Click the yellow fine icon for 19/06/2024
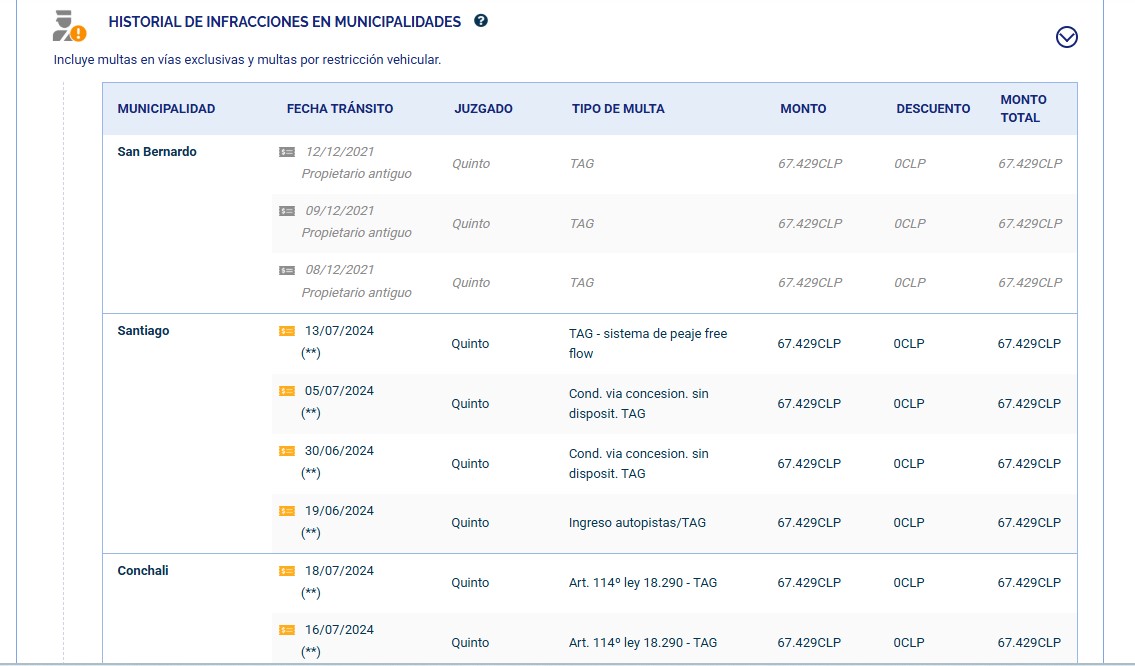This screenshot has height=666, width=1135. pos(287,511)
